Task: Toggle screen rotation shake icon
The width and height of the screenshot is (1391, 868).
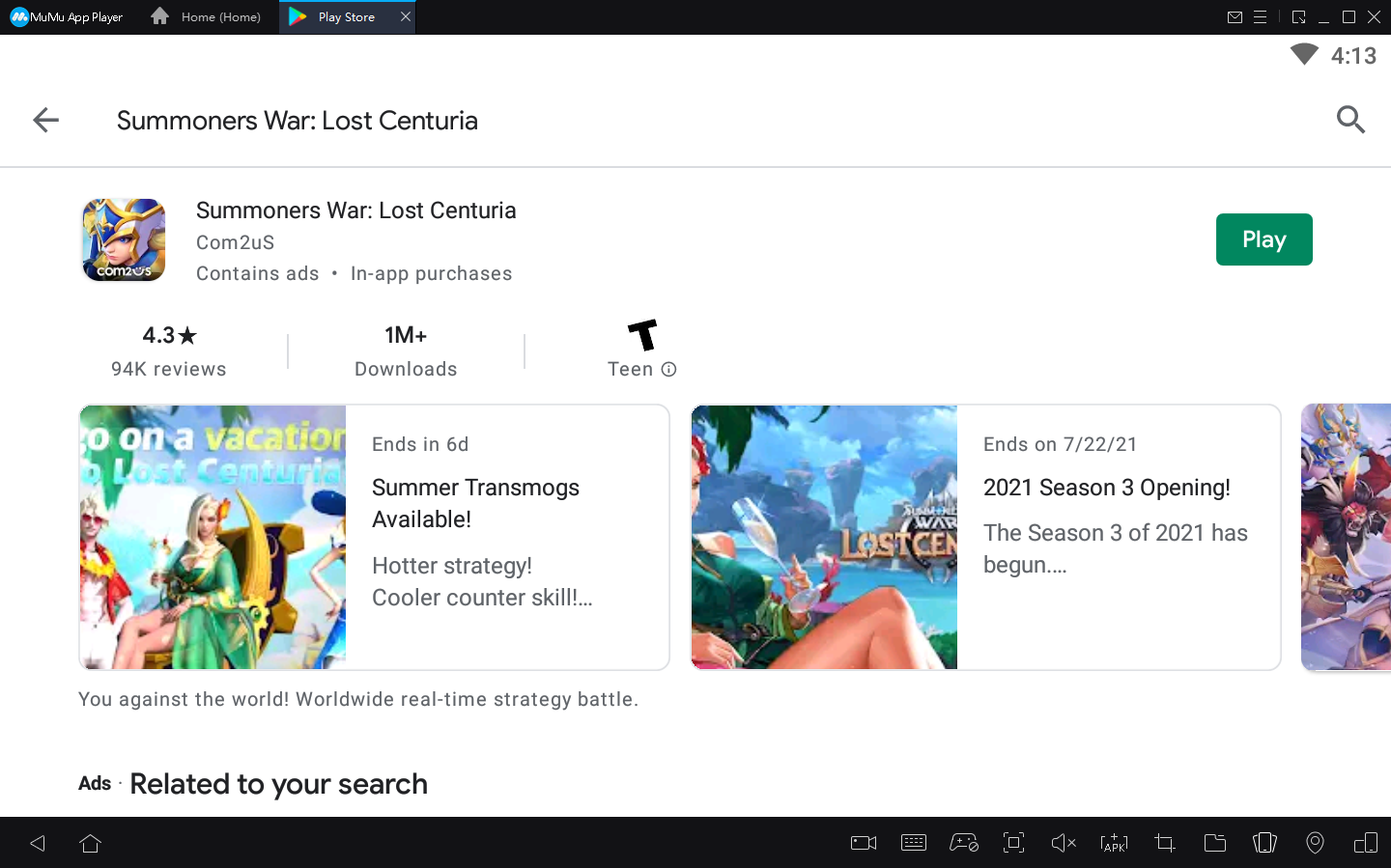Action: 1264,843
